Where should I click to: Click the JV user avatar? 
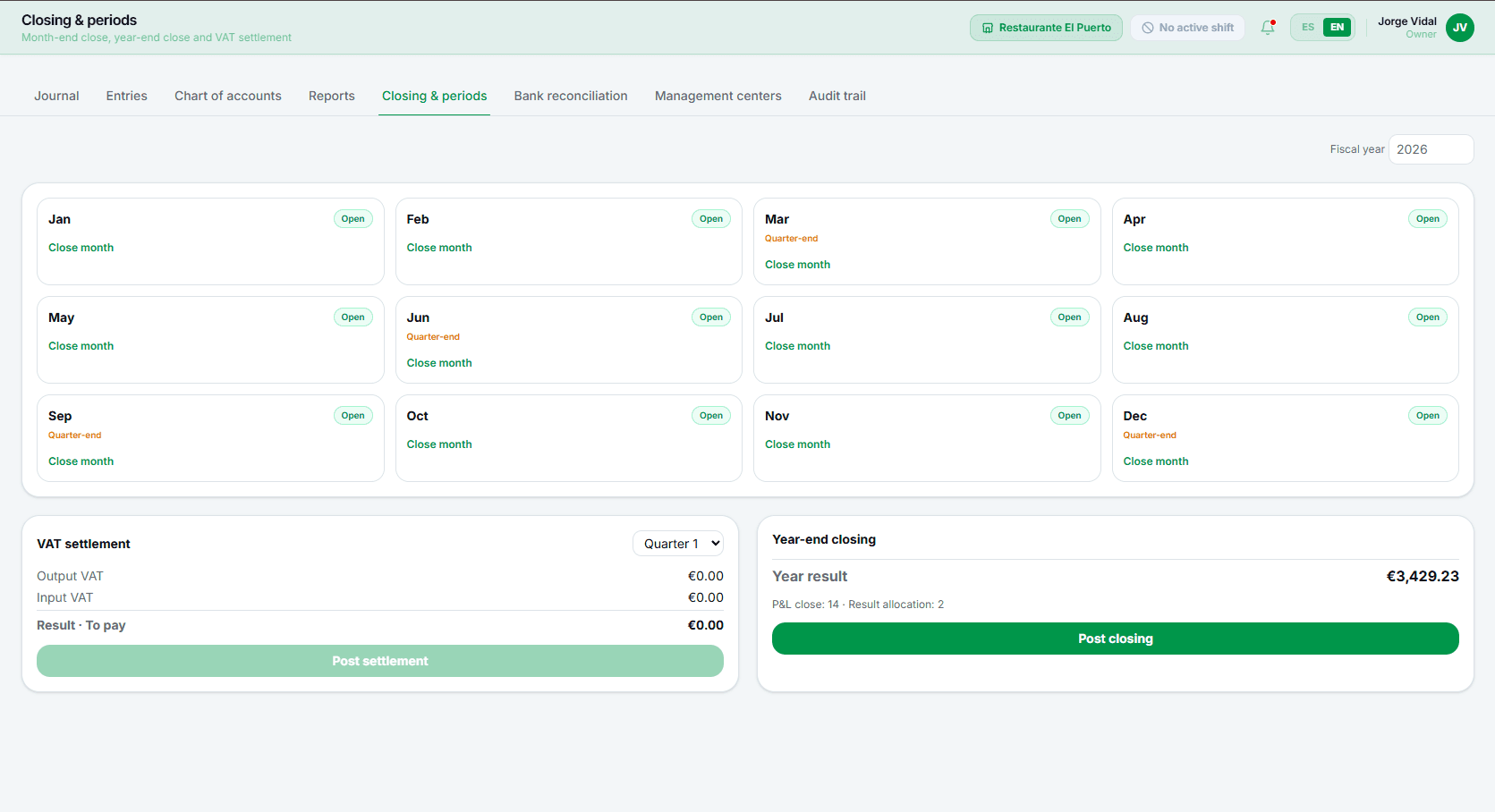pyautogui.click(x=1459, y=28)
